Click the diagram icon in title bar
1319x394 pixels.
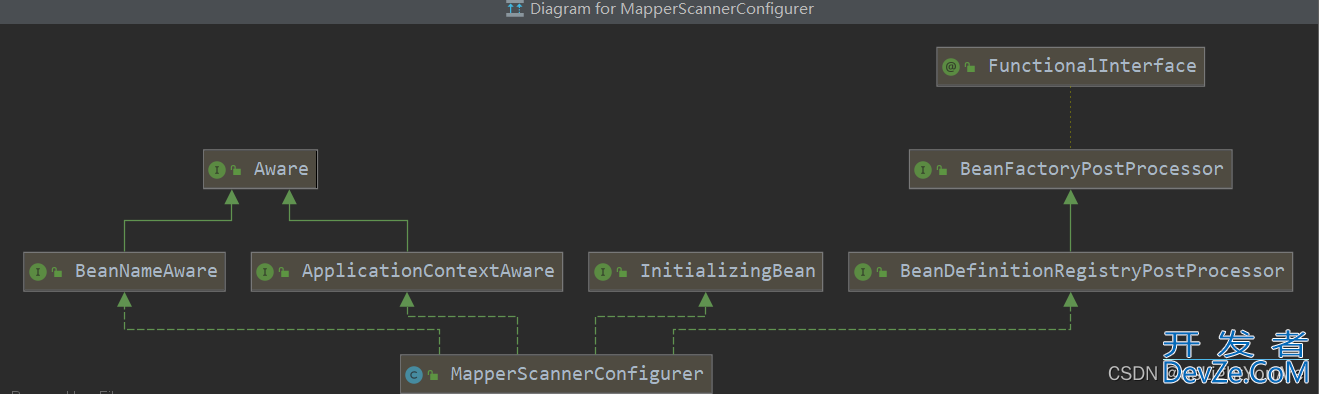click(515, 9)
